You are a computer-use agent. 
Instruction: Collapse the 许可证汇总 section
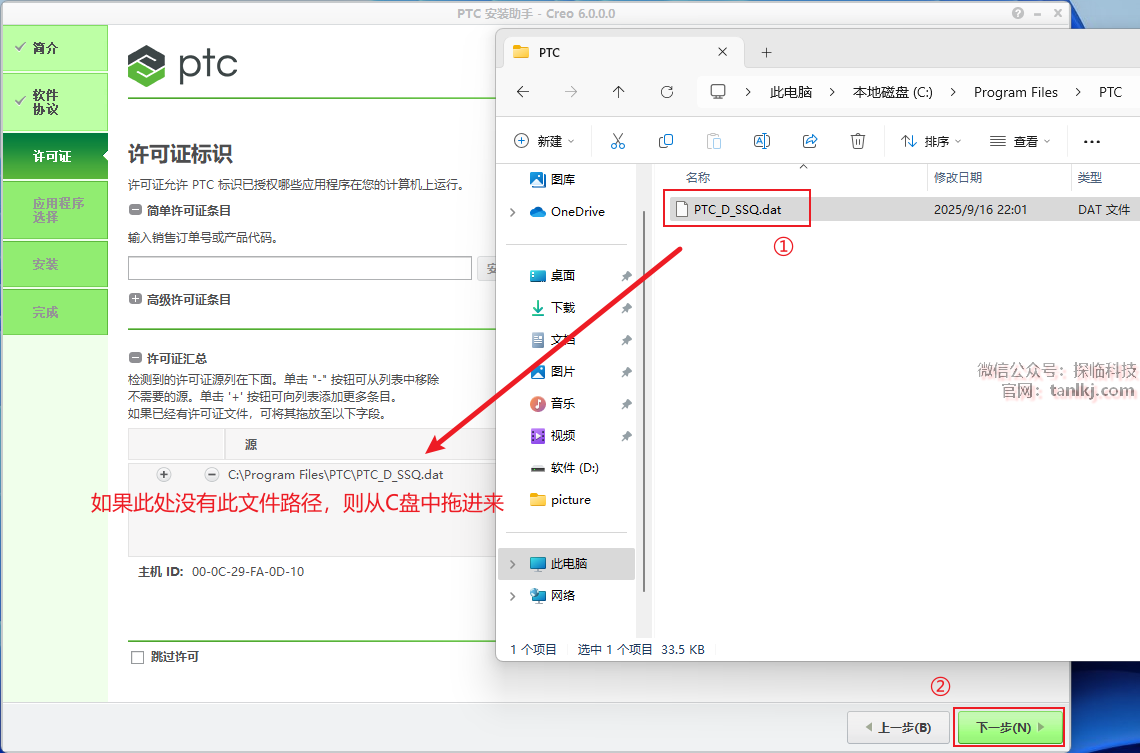pyautogui.click(x=135, y=358)
